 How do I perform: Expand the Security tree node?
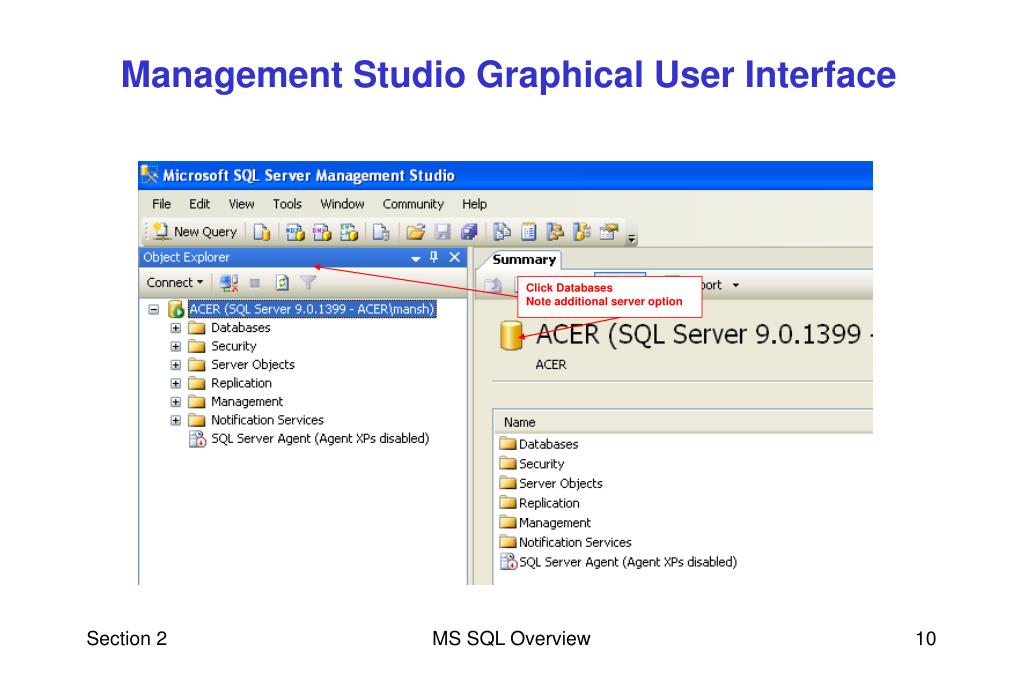coord(176,347)
